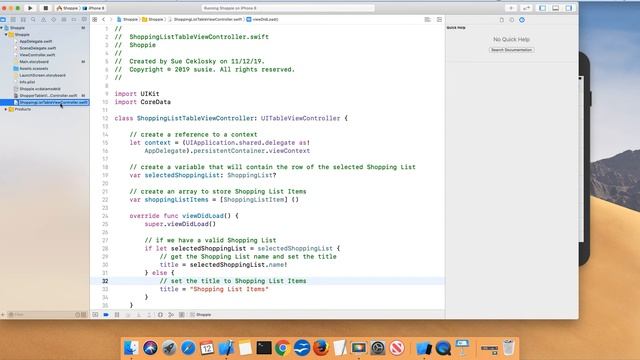Click Shoppie project in jump bar breadcrumb
Screen dimensions: 640x360
coord(127,19)
